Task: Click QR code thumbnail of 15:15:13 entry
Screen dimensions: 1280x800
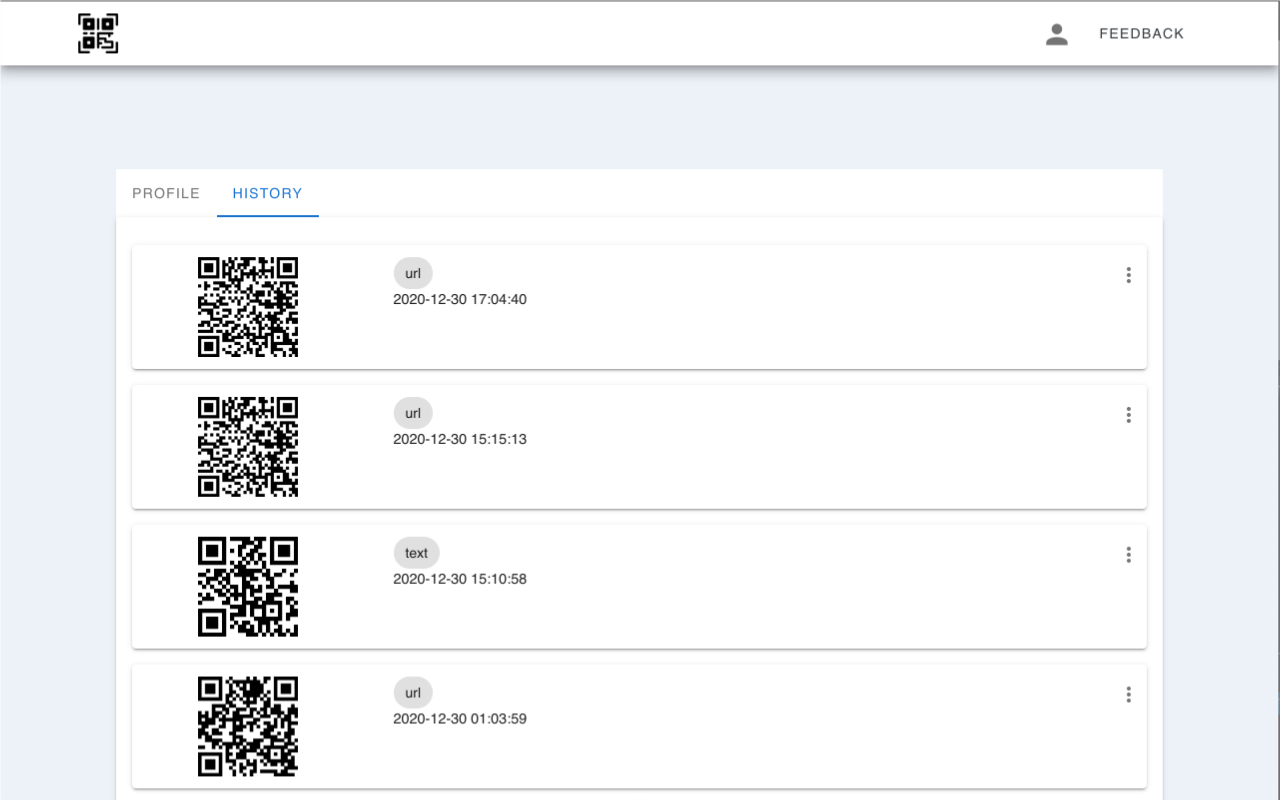Action: click(248, 447)
